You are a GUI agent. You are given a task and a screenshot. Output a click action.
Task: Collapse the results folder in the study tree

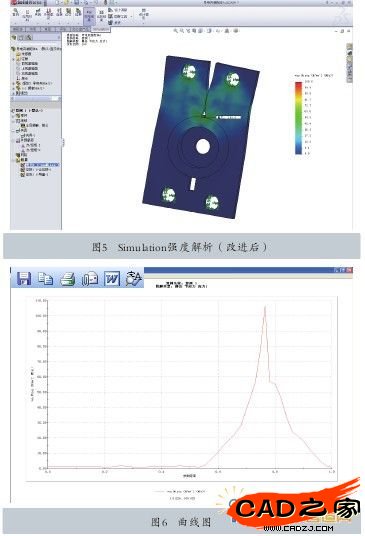point(14,160)
